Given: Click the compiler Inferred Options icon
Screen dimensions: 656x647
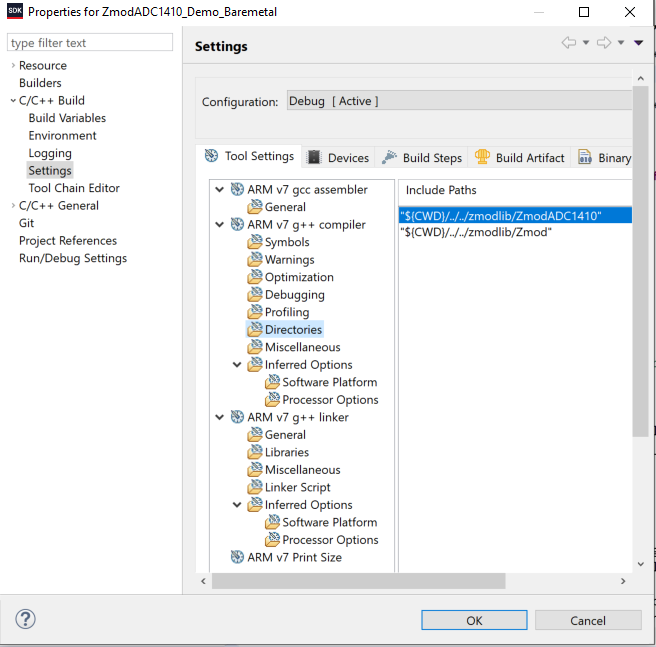Looking at the screenshot, I should [254, 365].
